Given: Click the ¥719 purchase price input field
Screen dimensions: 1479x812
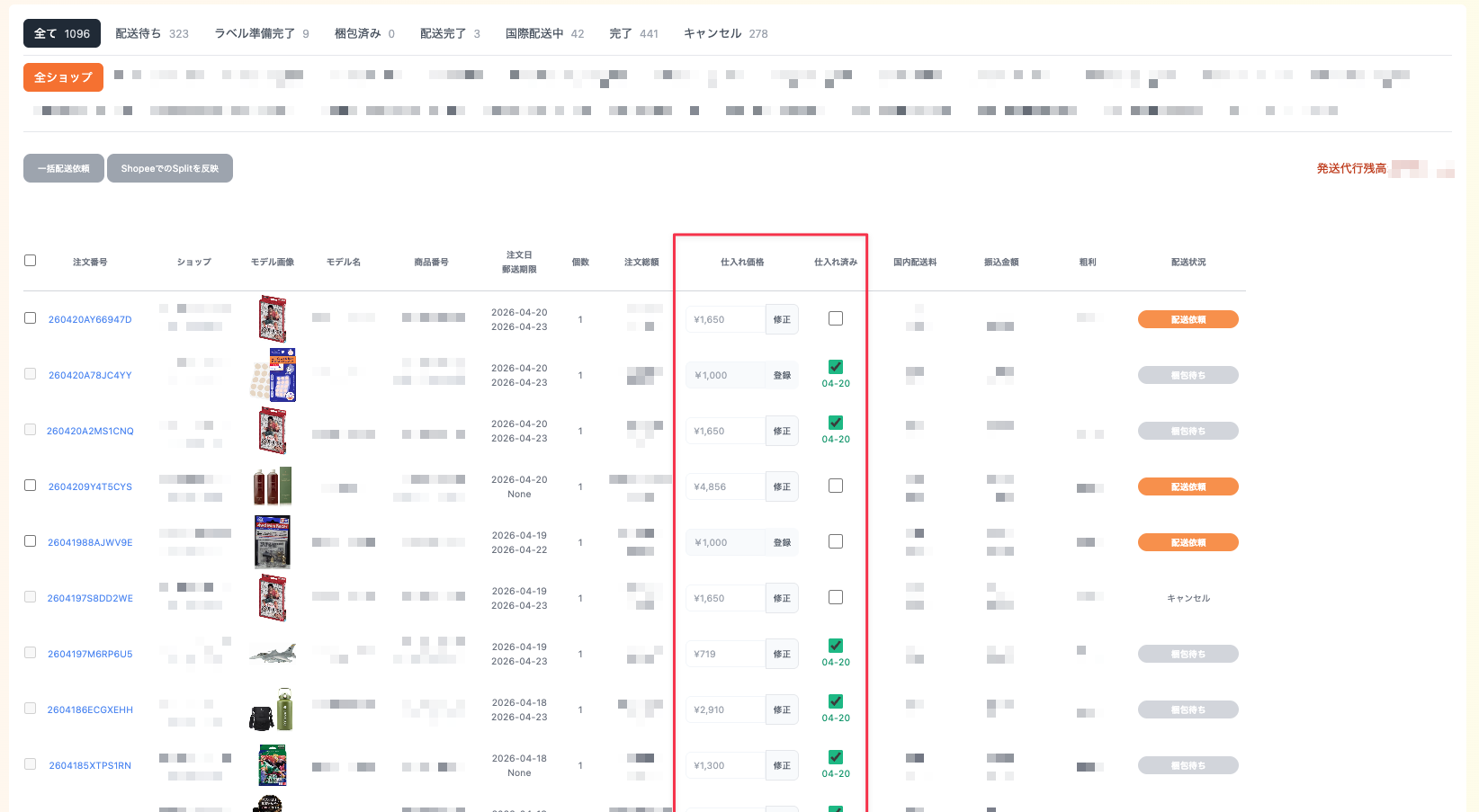Looking at the screenshot, I should click(x=725, y=654).
